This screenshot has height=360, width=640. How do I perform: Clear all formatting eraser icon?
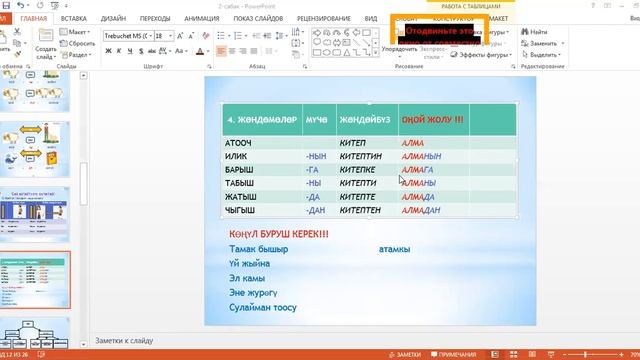206,36
